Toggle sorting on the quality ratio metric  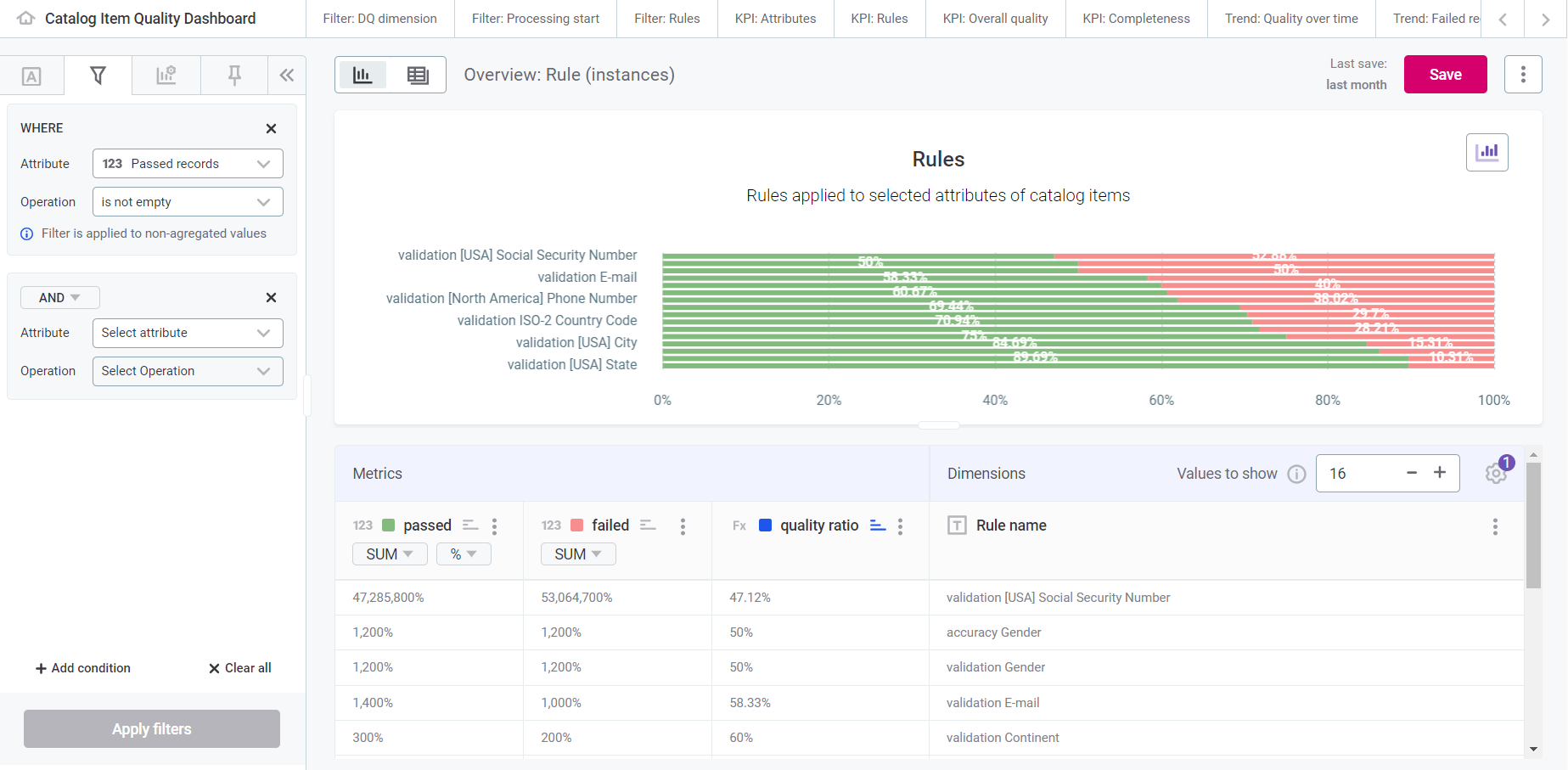[x=877, y=526]
